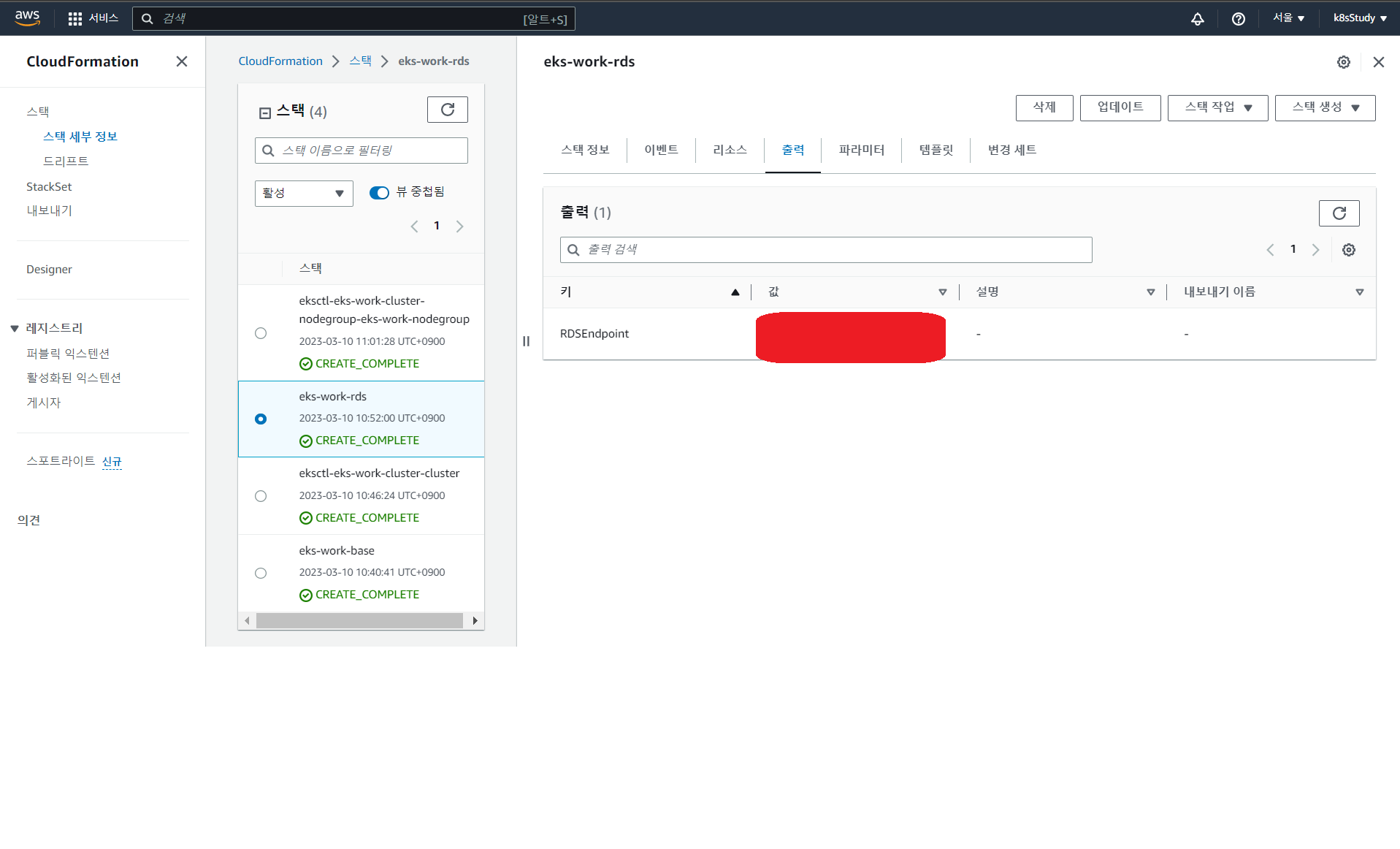Click the RDSEndpoint key cell
This screenshot has height=849, width=1400.
(594, 334)
